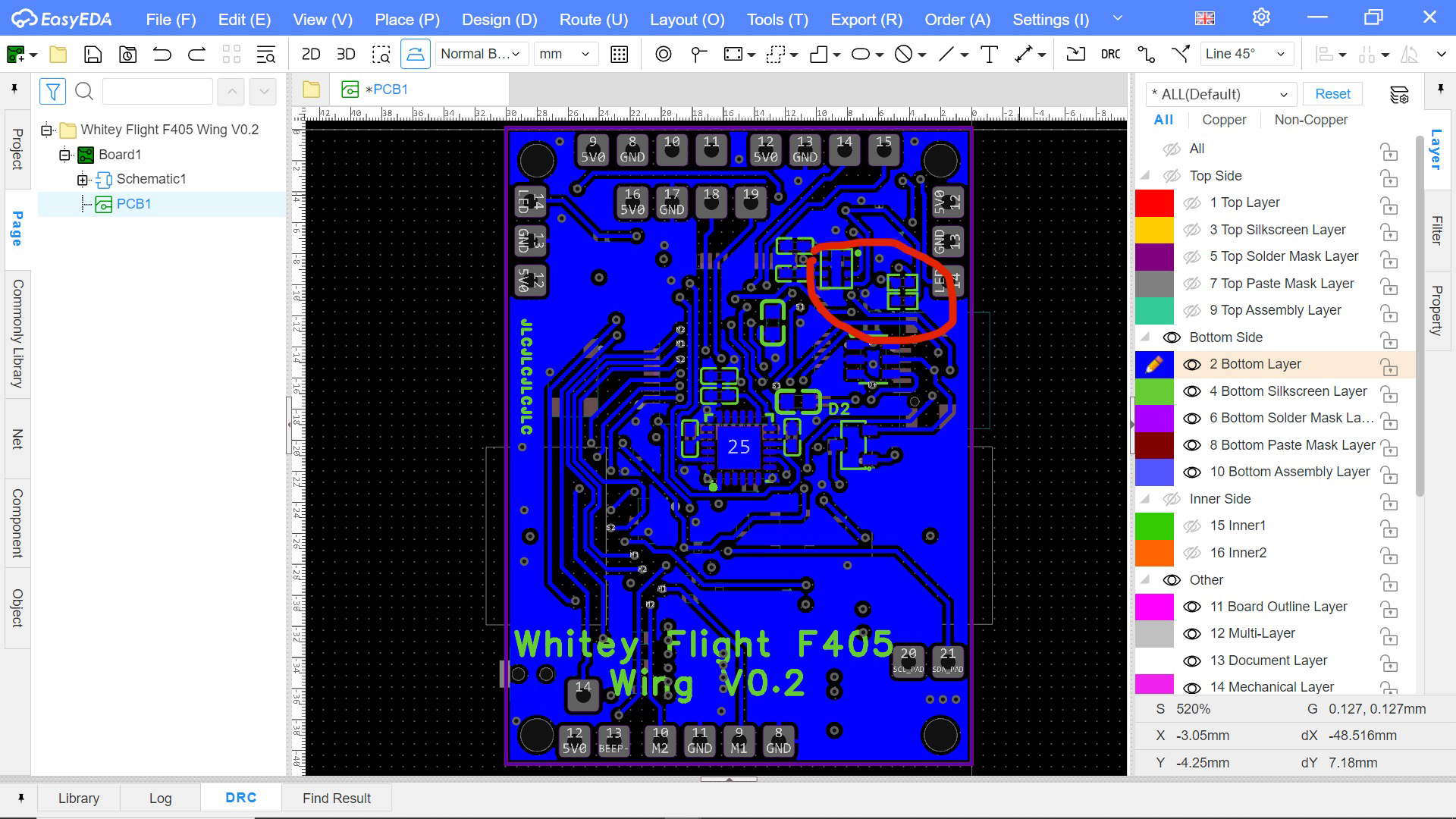This screenshot has width=1456, height=819.
Task: Click the 15 Inner1 green color swatch
Action: [x=1153, y=526]
